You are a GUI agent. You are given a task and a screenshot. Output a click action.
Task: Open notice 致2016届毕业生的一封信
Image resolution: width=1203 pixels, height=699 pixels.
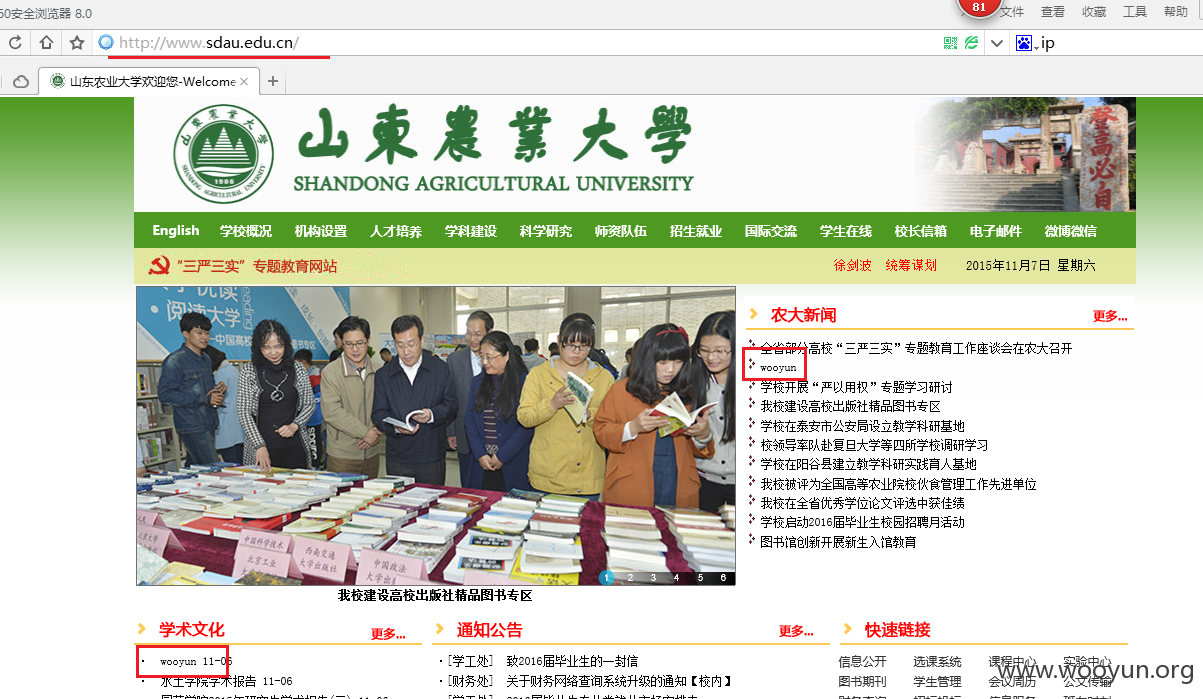pyautogui.click(x=572, y=661)
